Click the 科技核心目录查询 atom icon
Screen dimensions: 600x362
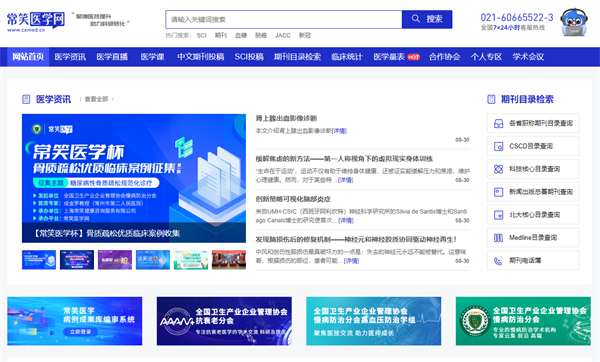[x=499, y=169]
